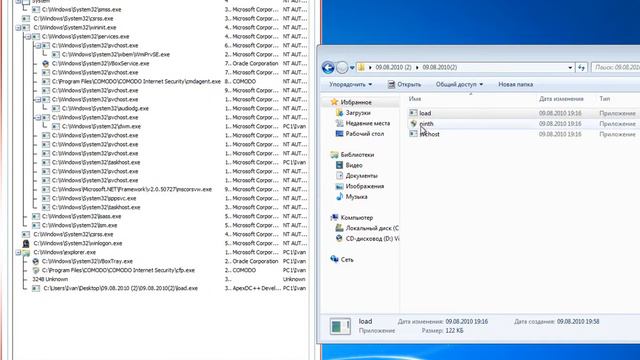Click the COMODO cfp.exe shield icon
The image size is (640, 360).
pos(36,270)
